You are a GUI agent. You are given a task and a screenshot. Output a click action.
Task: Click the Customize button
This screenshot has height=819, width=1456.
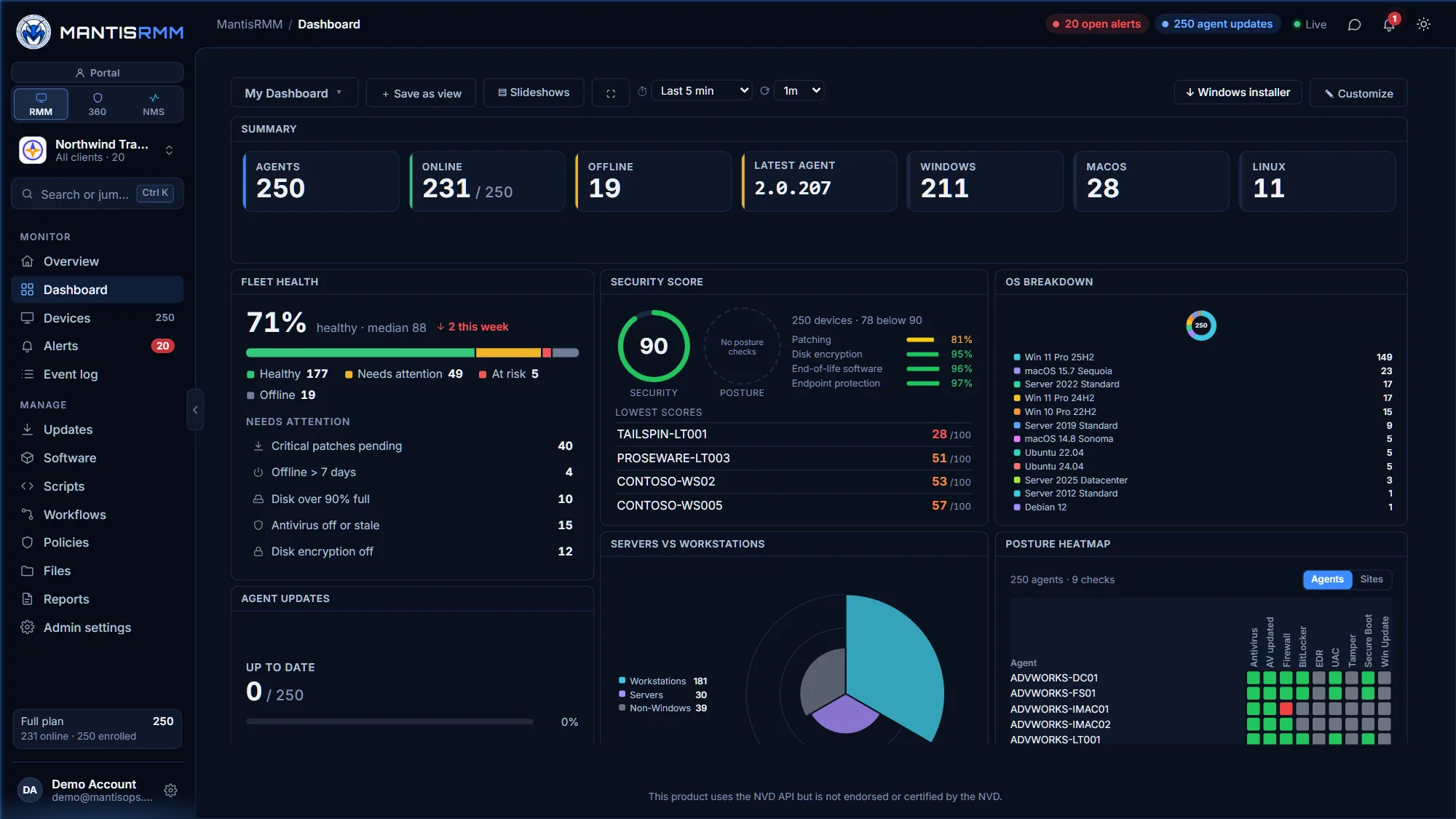click(1358, 93)
